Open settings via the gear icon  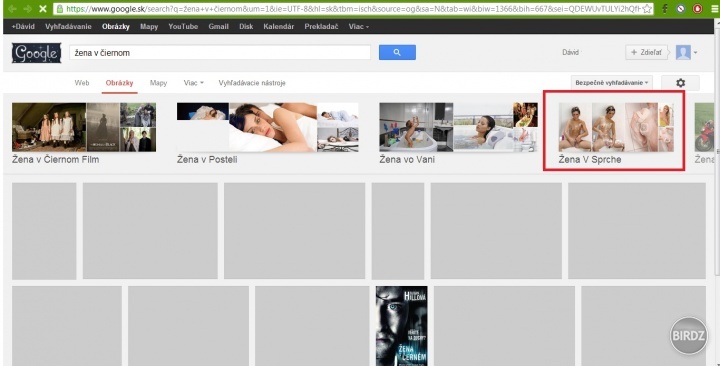(680, 83)
